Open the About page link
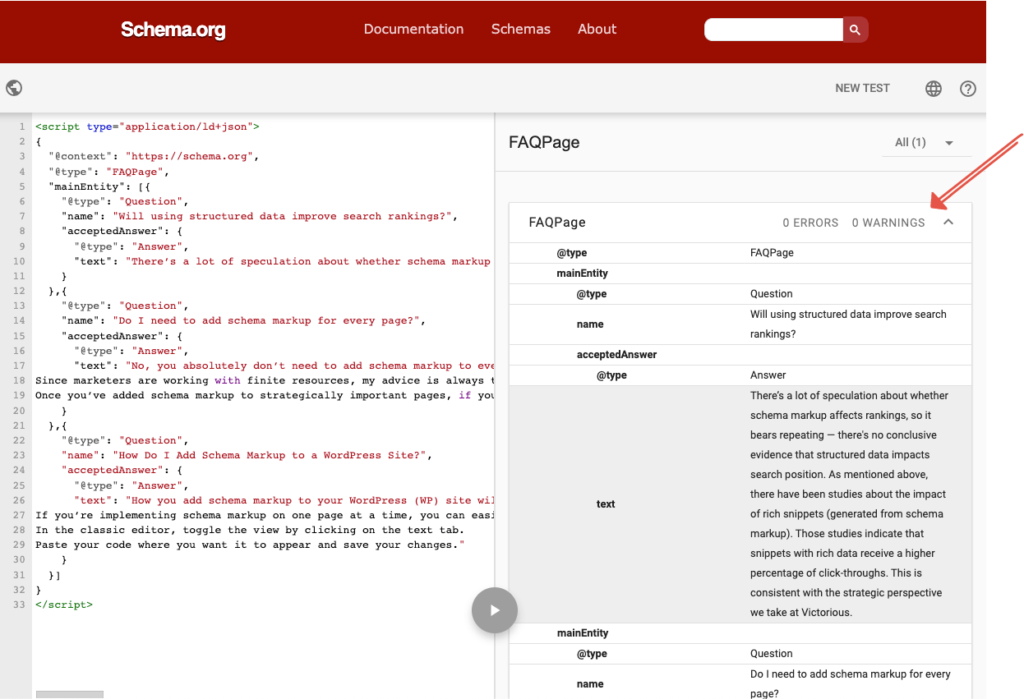The height and width of the screenshot is (699, 1024). [x=596, y=29]
